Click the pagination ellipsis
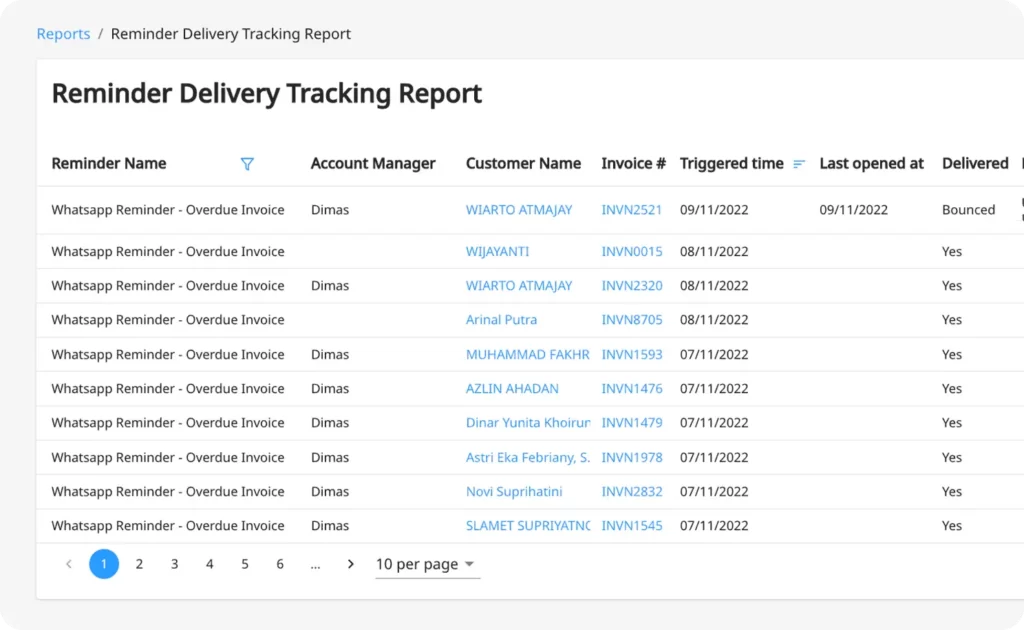This screenshot has width=1024, height=630. pos(315,564)
